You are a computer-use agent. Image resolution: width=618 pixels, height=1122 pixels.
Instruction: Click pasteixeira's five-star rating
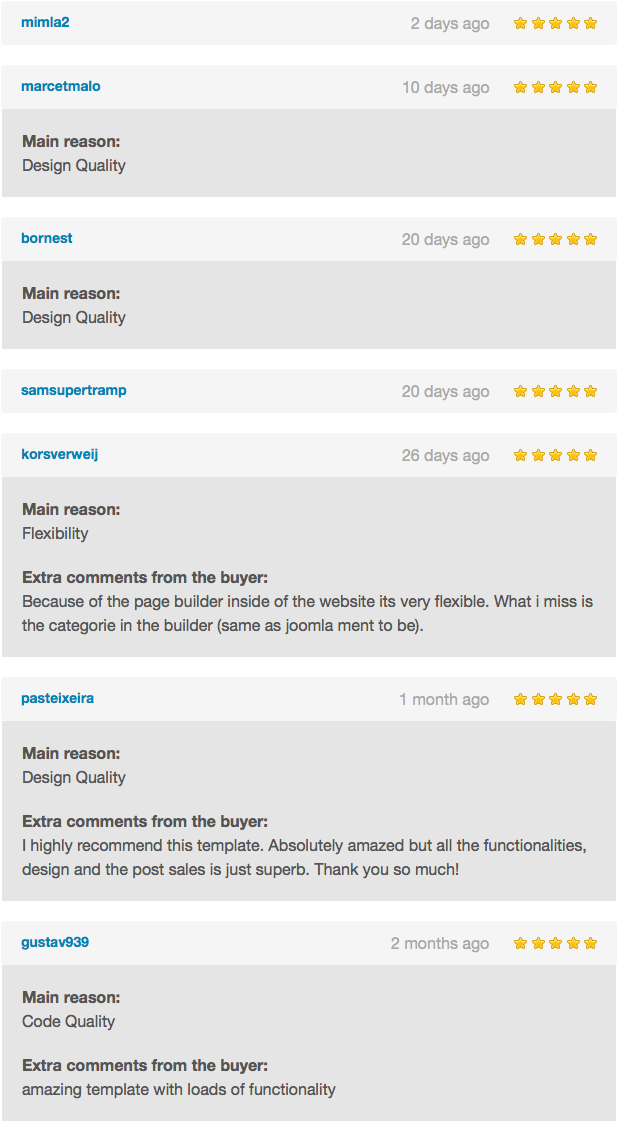tap(555, 699)
